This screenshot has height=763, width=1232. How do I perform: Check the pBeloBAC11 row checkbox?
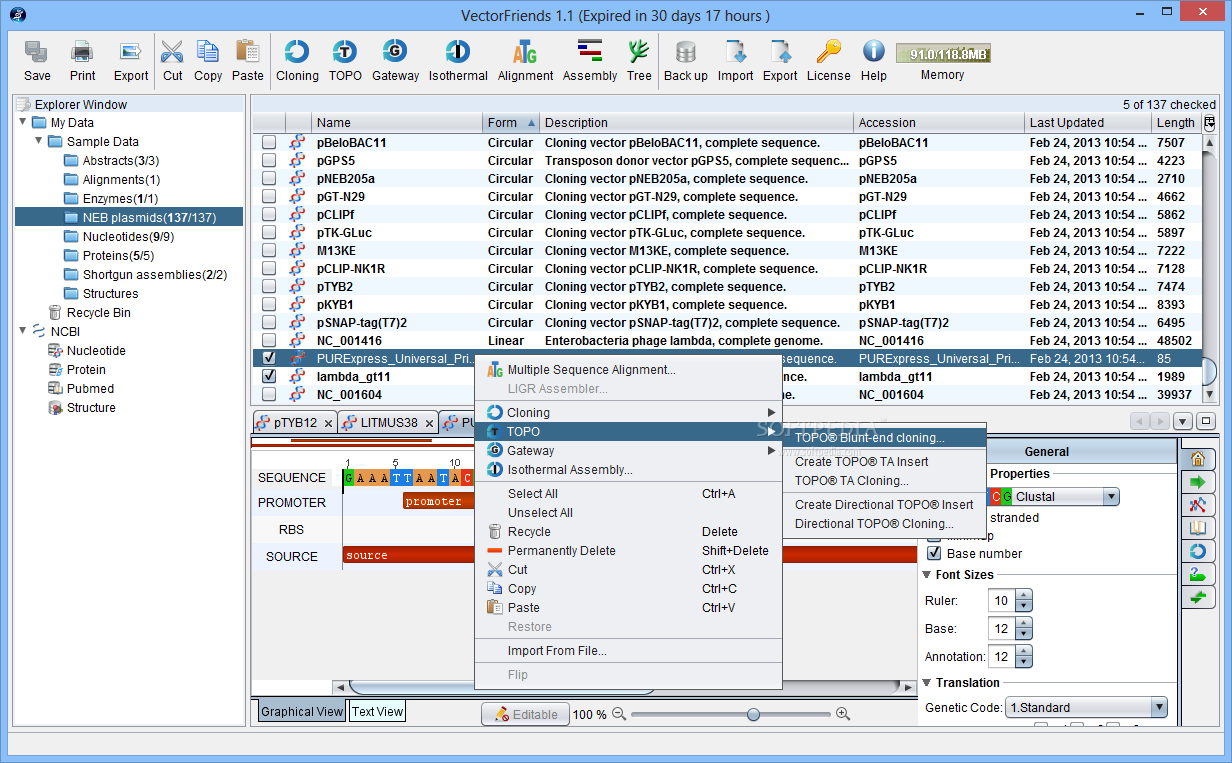(x=269, y=143)
